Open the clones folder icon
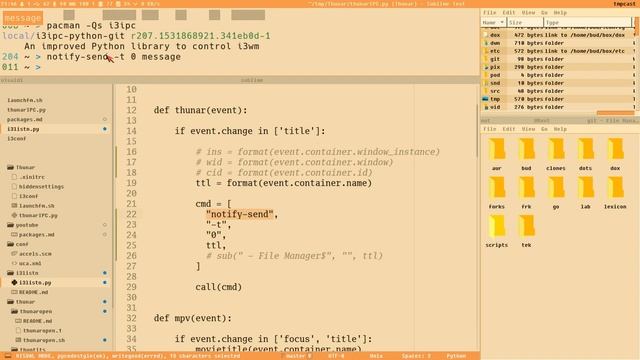This screenshot has width=640, height=360. [556, 149]
